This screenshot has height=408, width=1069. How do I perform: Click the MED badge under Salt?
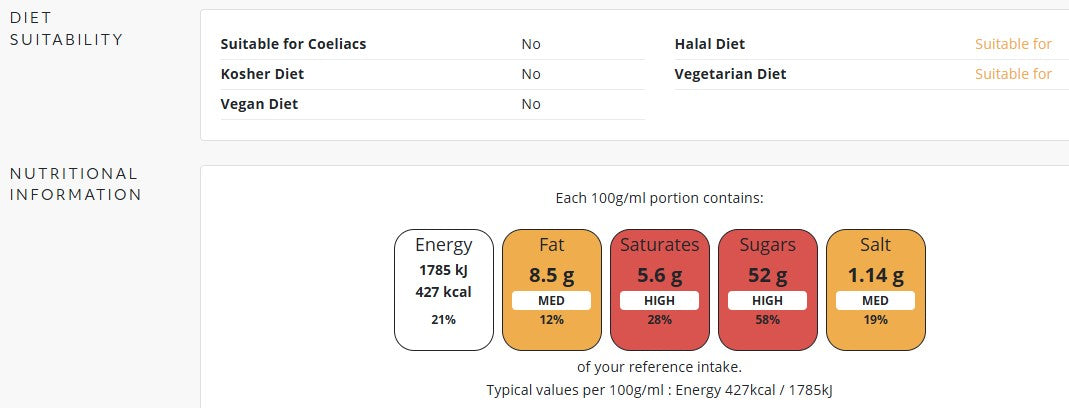pyautogui.click(x=875, y=300)
